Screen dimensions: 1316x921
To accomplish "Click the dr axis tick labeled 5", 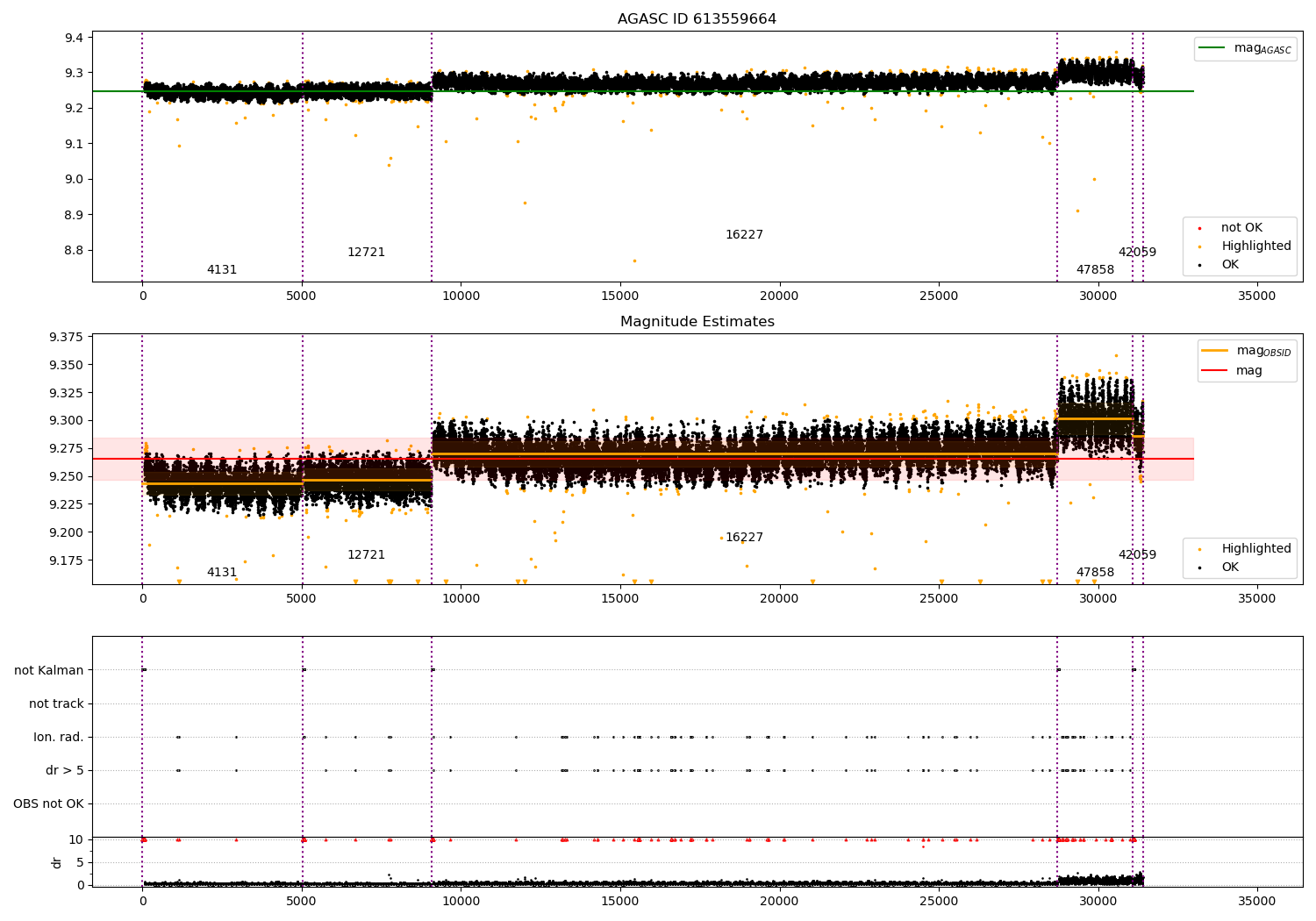I will pos(80,863).
